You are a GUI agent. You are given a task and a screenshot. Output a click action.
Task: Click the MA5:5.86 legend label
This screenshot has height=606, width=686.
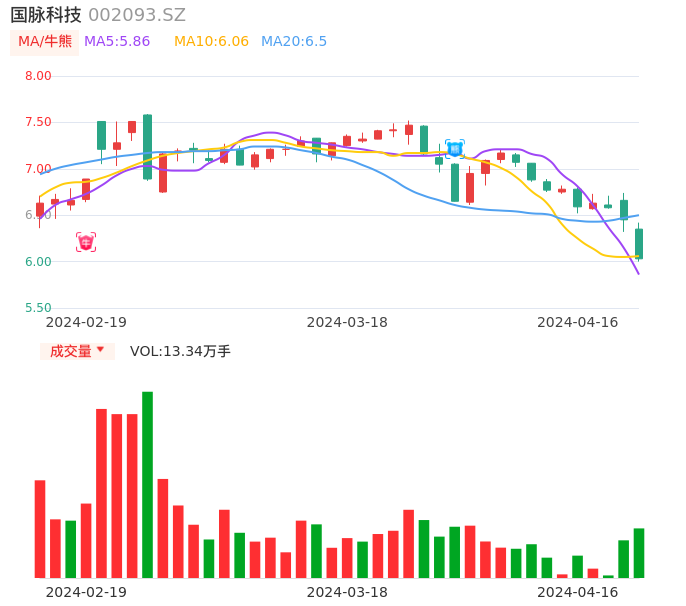coord(117,42)
